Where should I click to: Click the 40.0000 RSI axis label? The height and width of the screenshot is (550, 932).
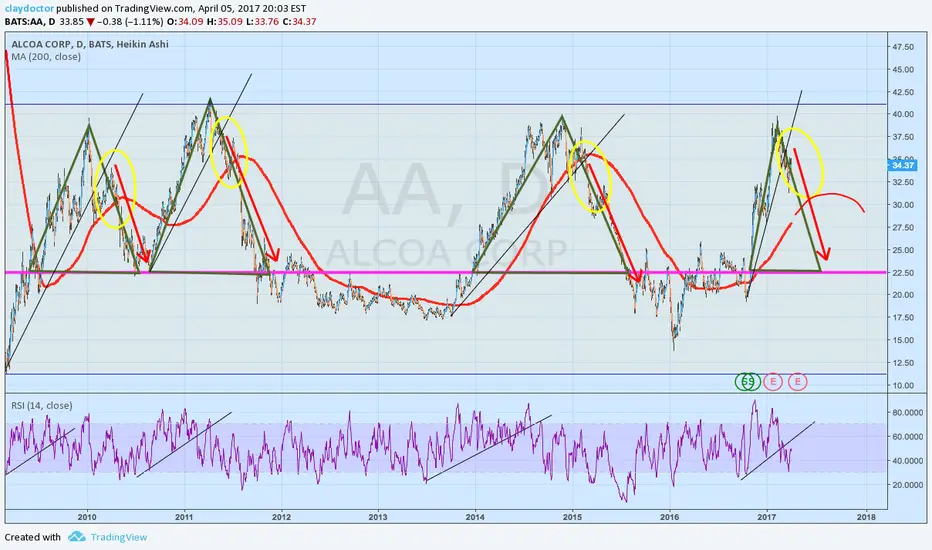point(907,461)
